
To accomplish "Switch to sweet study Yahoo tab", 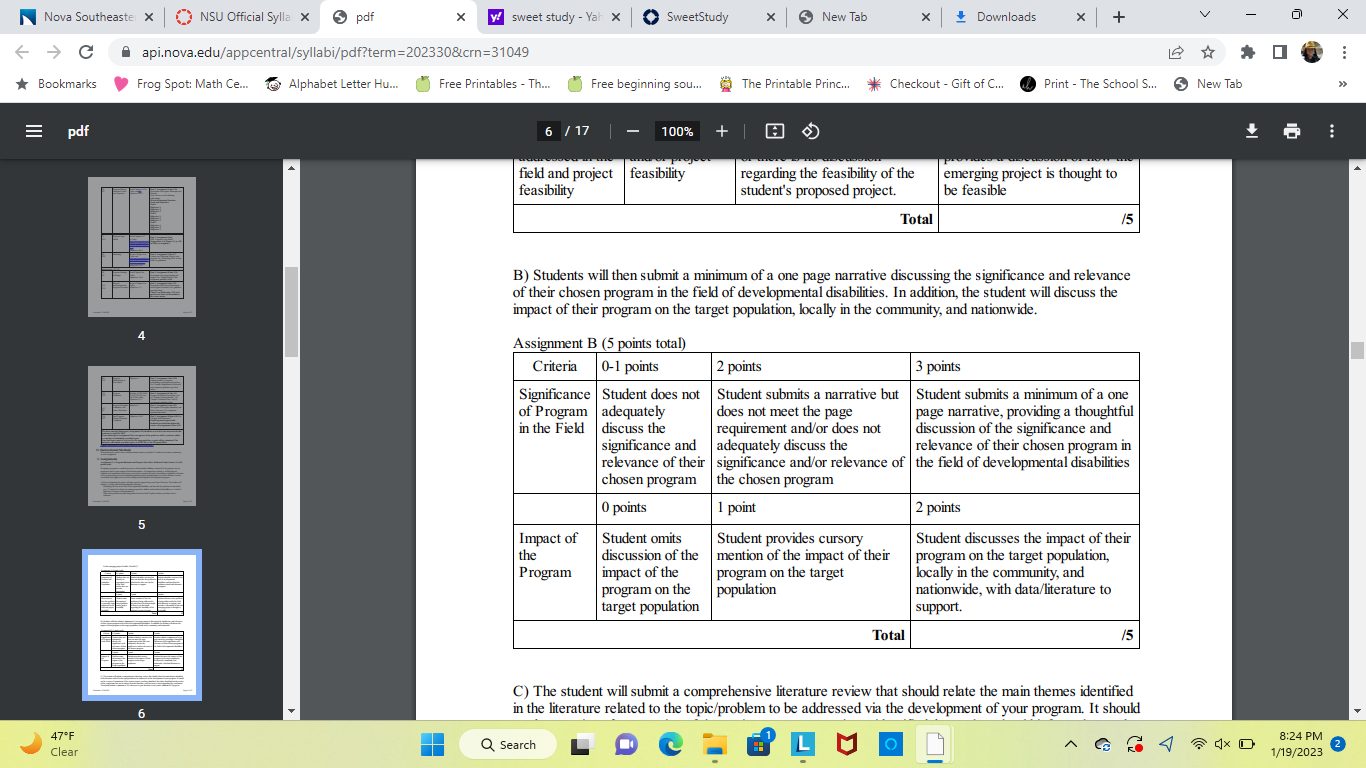I will point(555,17).
